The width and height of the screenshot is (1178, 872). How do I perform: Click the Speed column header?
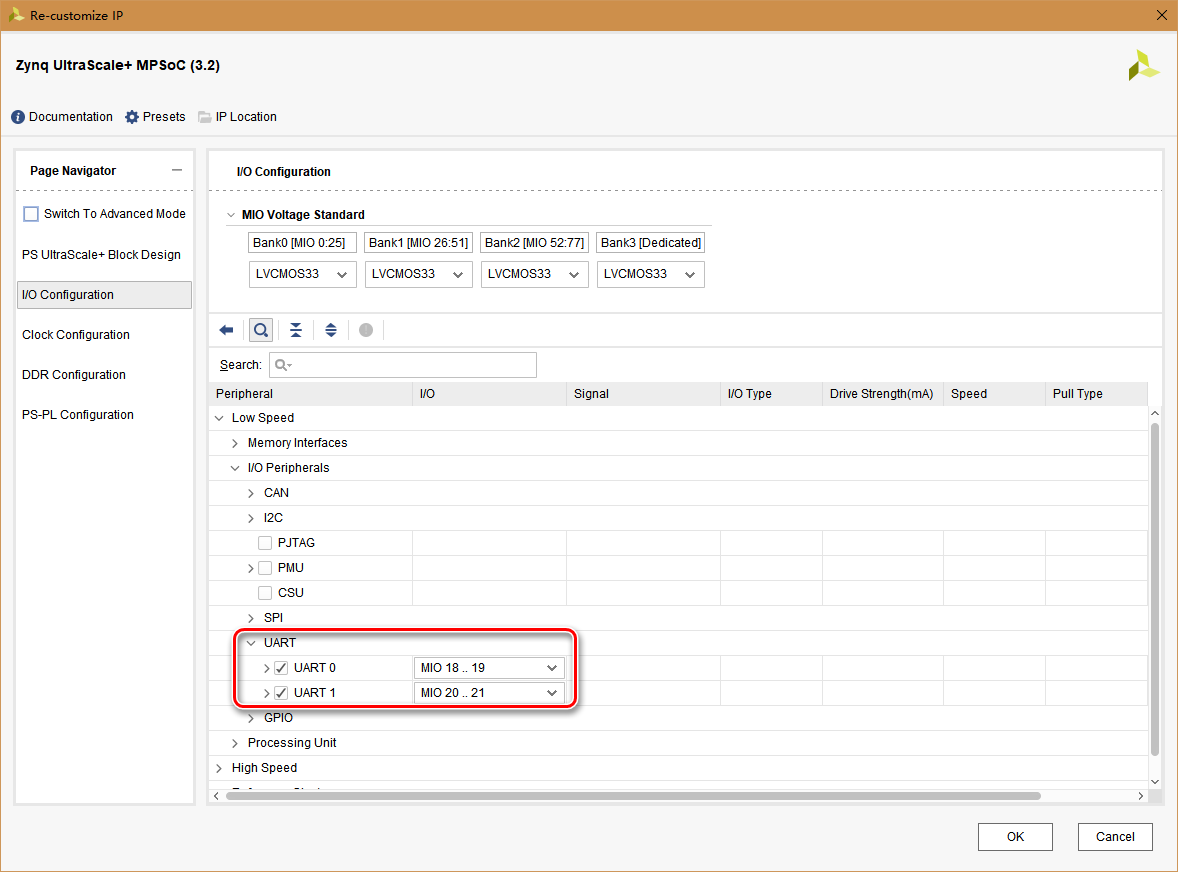(994, 394)
